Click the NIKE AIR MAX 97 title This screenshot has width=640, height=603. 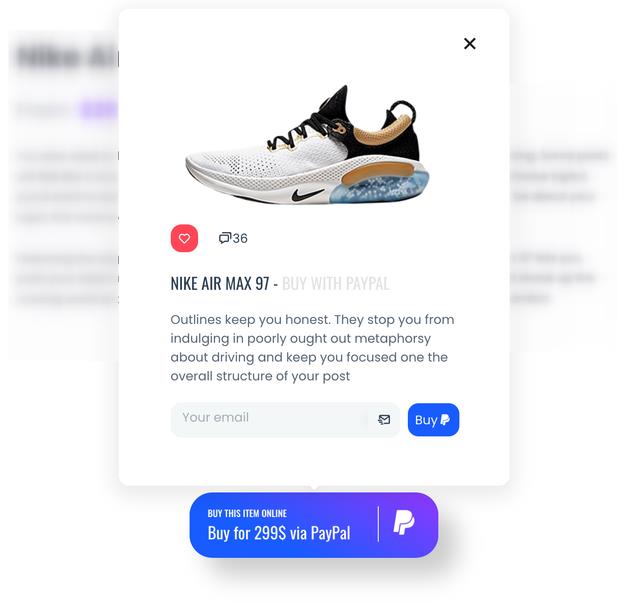tap(220, 283)
